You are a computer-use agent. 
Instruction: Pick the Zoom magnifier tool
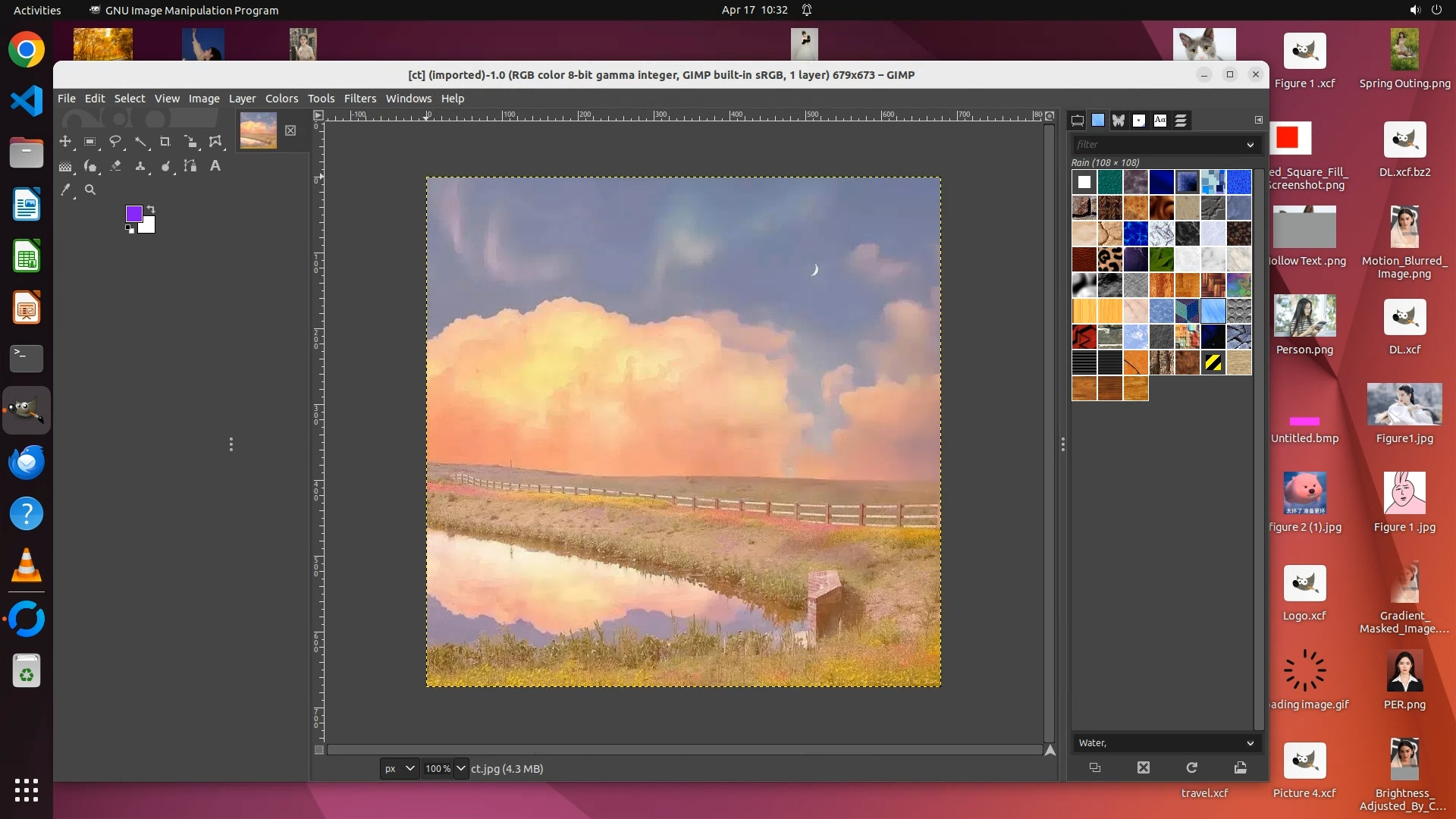pos(90,190)
